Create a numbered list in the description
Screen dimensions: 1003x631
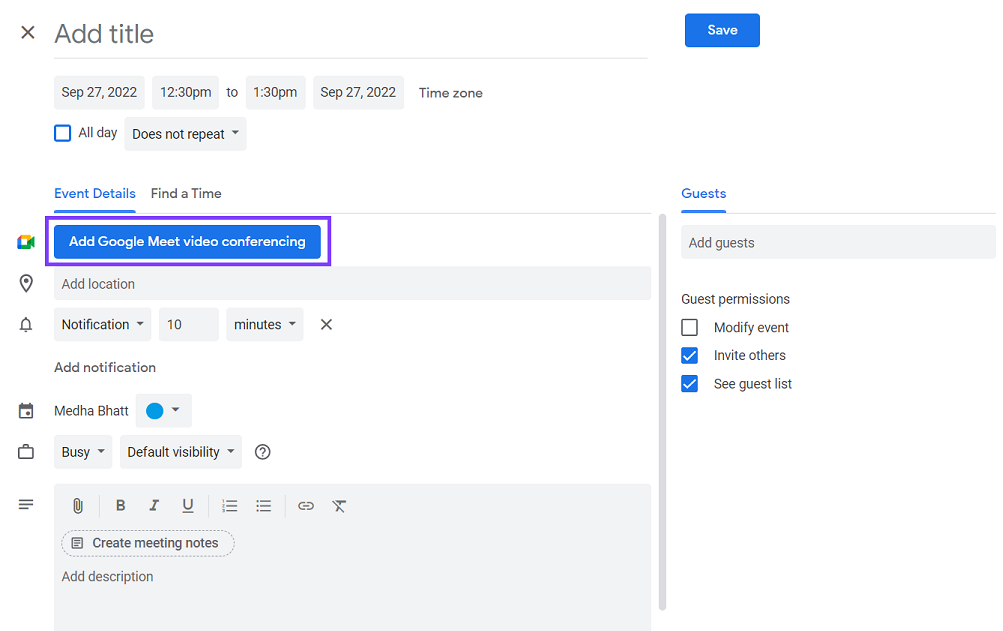[229, 505]
